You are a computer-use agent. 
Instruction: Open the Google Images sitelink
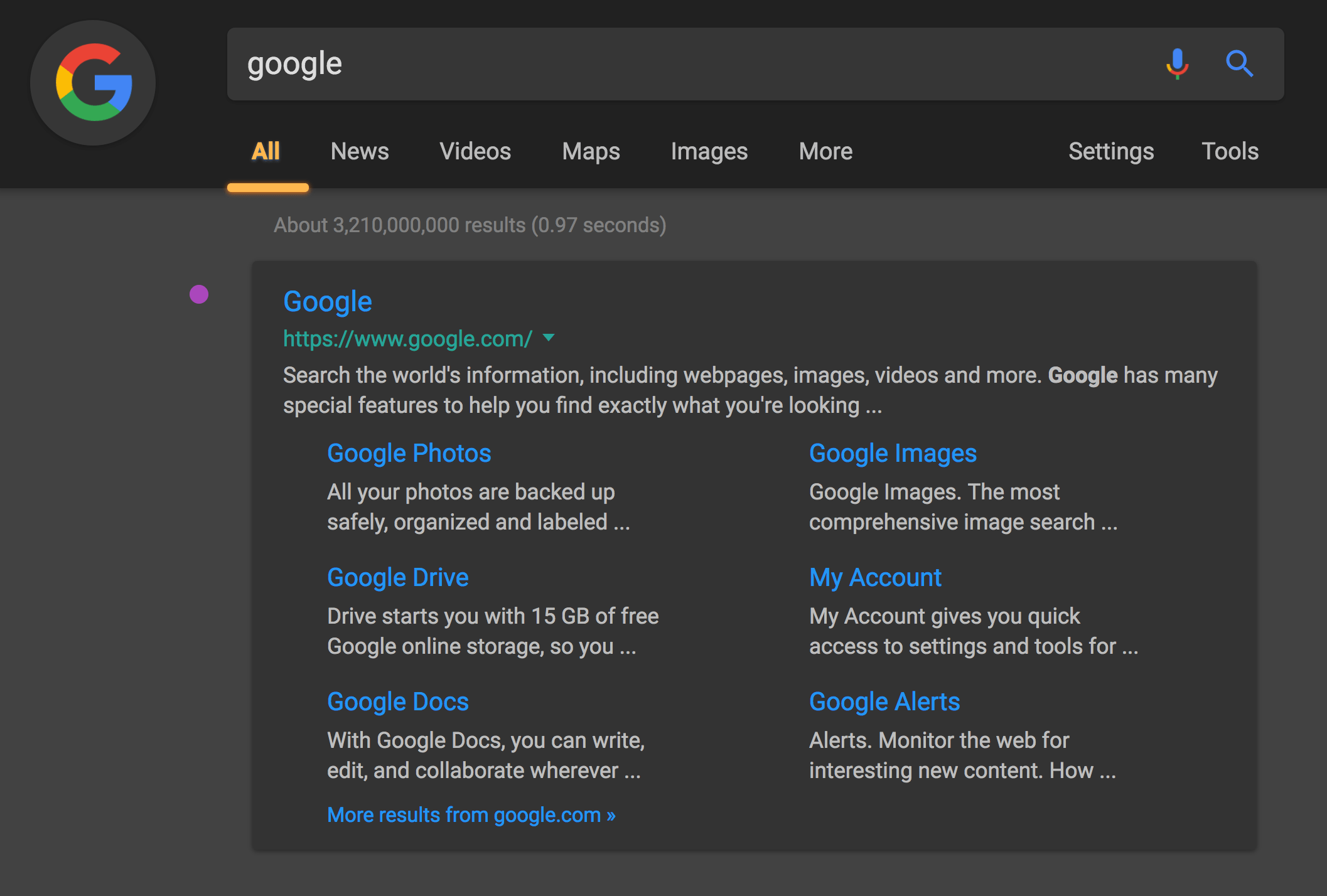click(x=893, y=454)
